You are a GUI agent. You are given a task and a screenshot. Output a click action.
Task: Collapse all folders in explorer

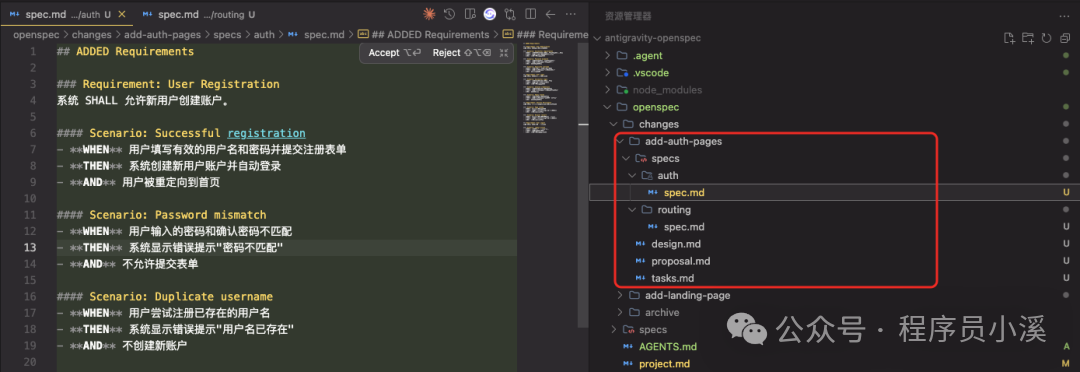1065,38
